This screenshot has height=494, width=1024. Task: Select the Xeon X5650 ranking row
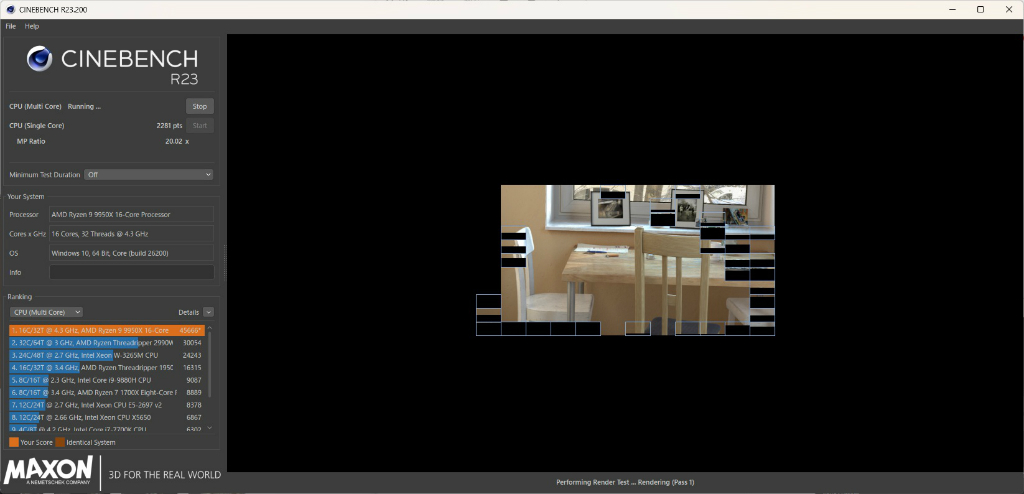click(x=107, y=417)
